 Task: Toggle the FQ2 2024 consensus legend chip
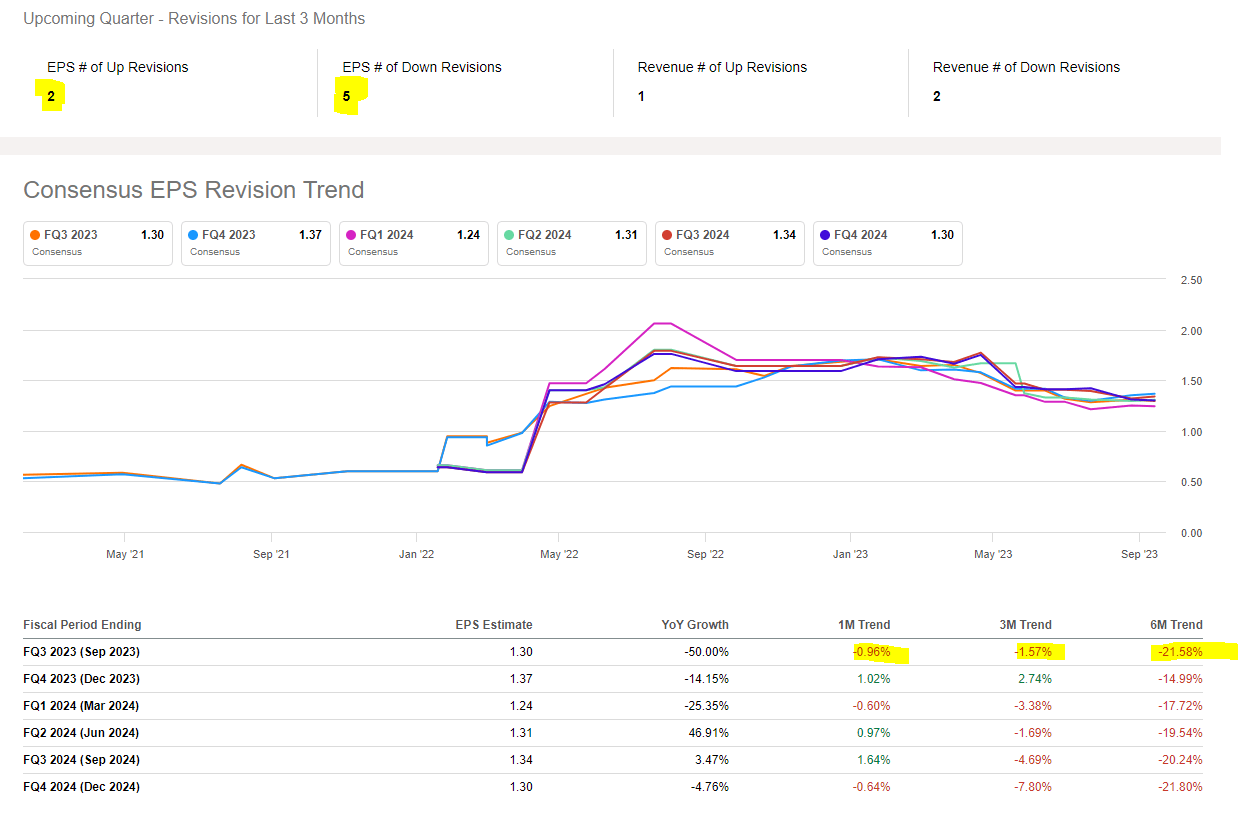pyautogui.click(x=572, y=243)
